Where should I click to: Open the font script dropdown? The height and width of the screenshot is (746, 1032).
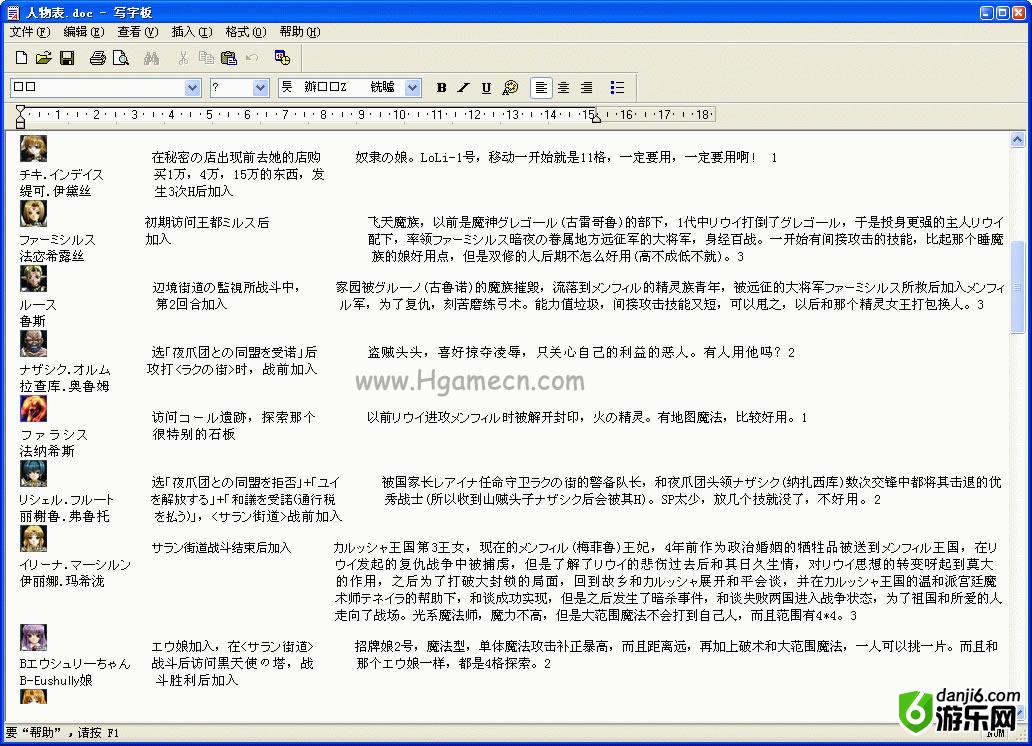tap(413, 88)
